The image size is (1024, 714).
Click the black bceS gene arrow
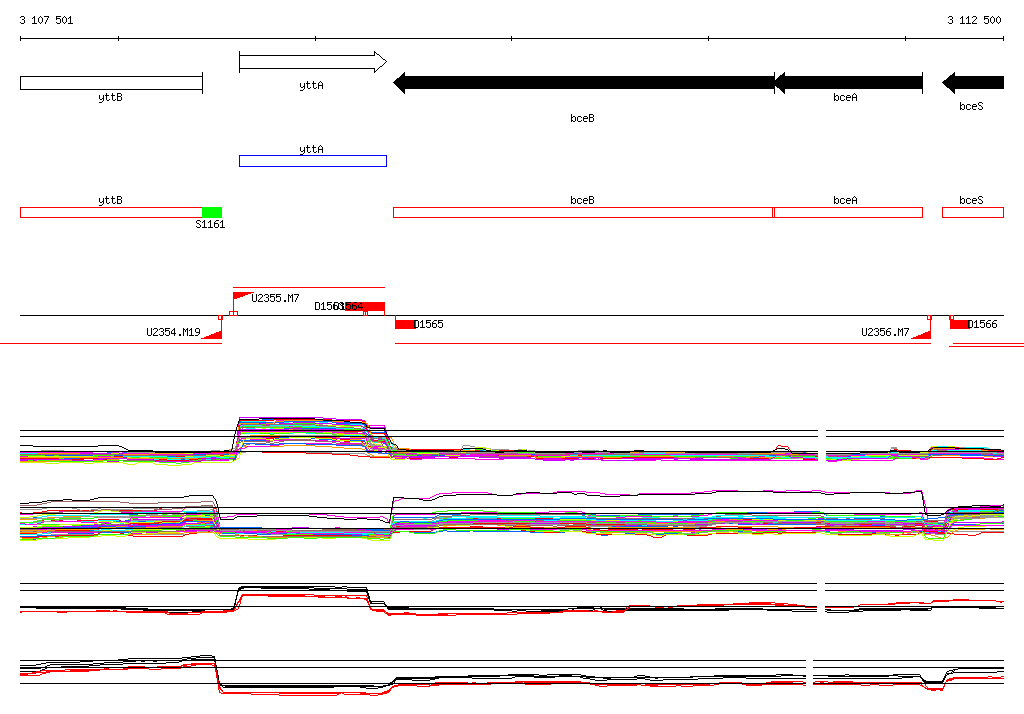tap(973, 83)
